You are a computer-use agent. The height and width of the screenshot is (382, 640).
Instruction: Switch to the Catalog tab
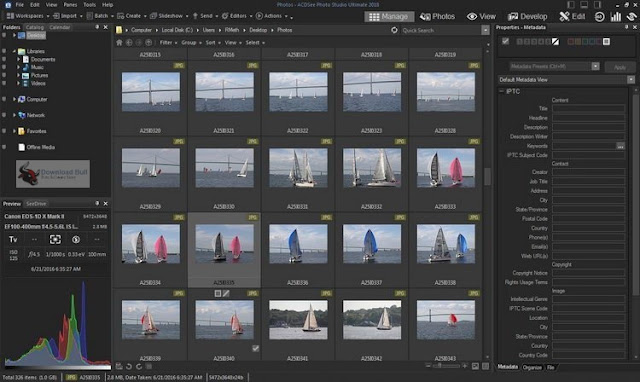coord(34,27)
